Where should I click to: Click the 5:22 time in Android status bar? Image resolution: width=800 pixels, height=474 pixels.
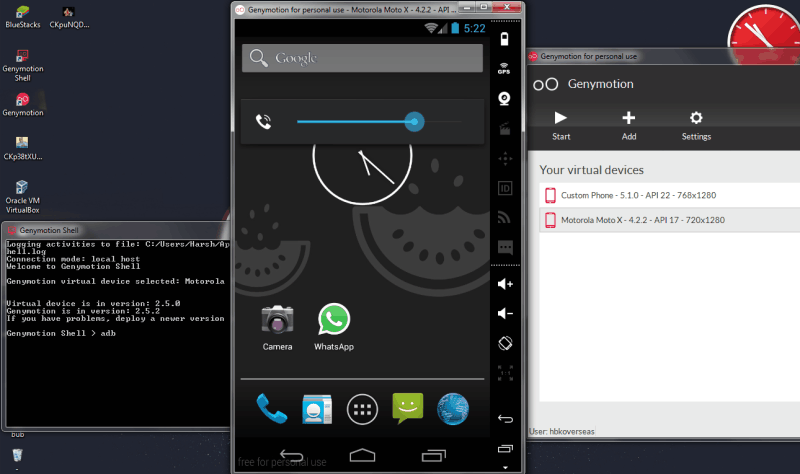(474, 29)
